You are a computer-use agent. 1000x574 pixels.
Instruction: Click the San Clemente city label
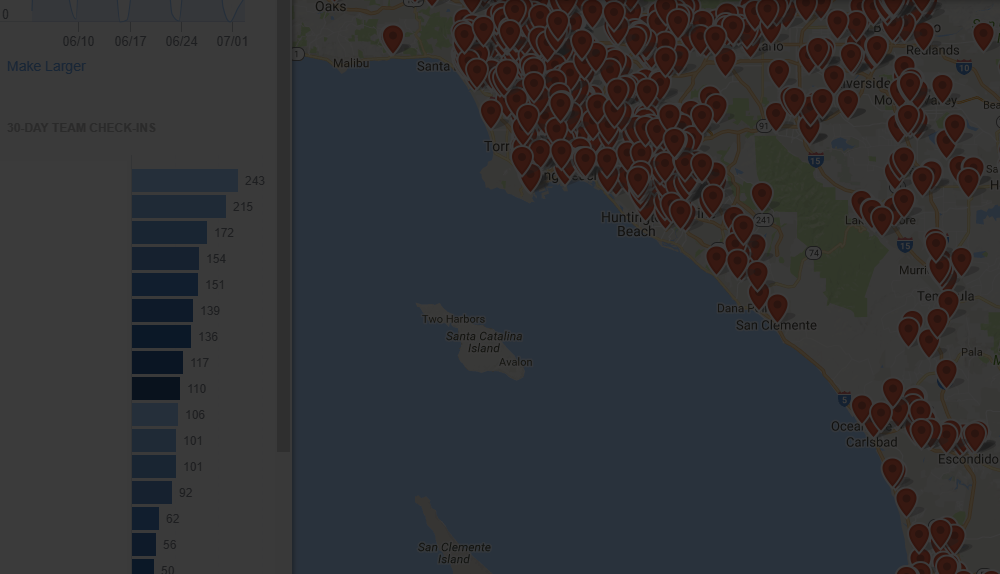[x=776, y=325]
